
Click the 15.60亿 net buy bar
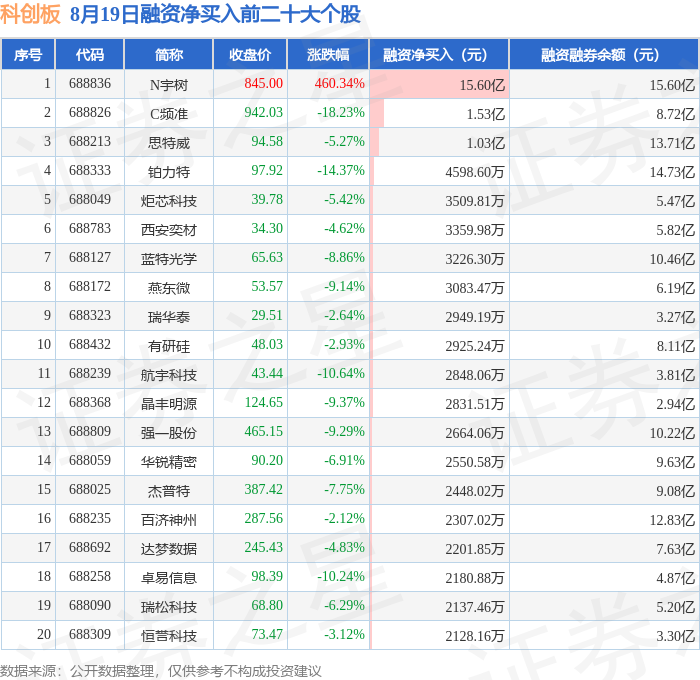[439, 84]
